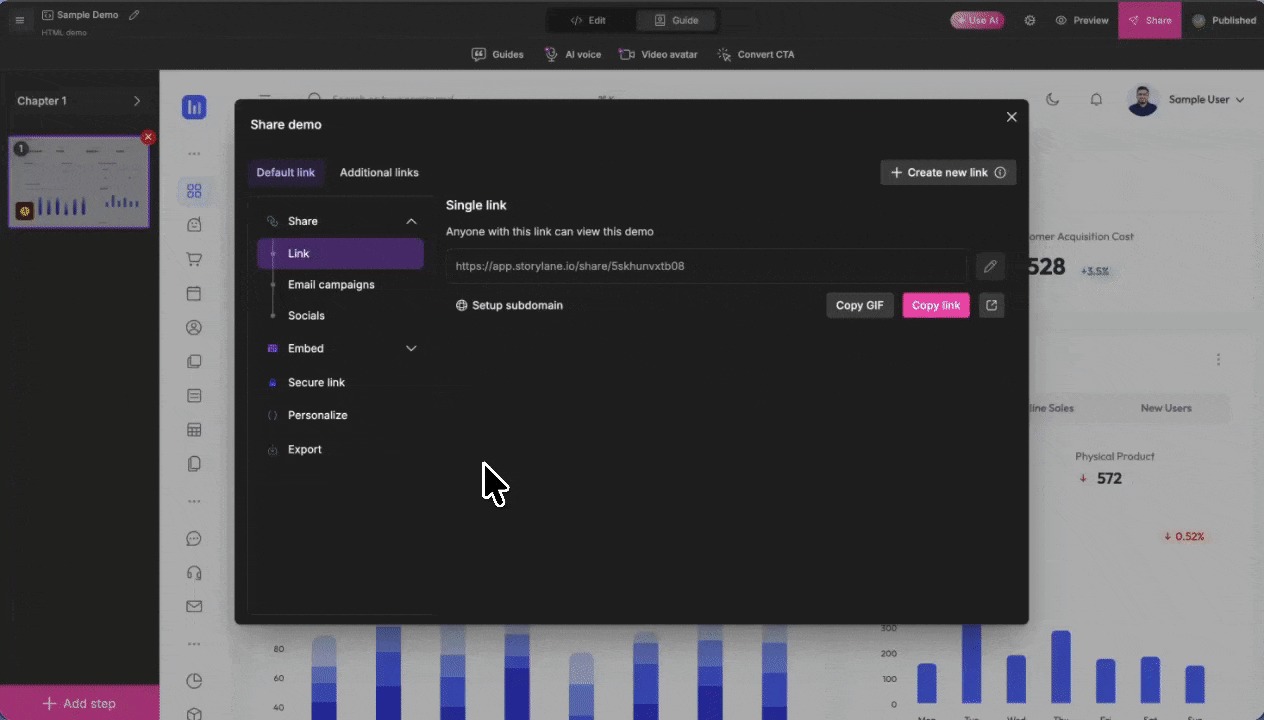Click the pink Share button
Viewport: 1264px width, 720px height.
coord(1149,20)
